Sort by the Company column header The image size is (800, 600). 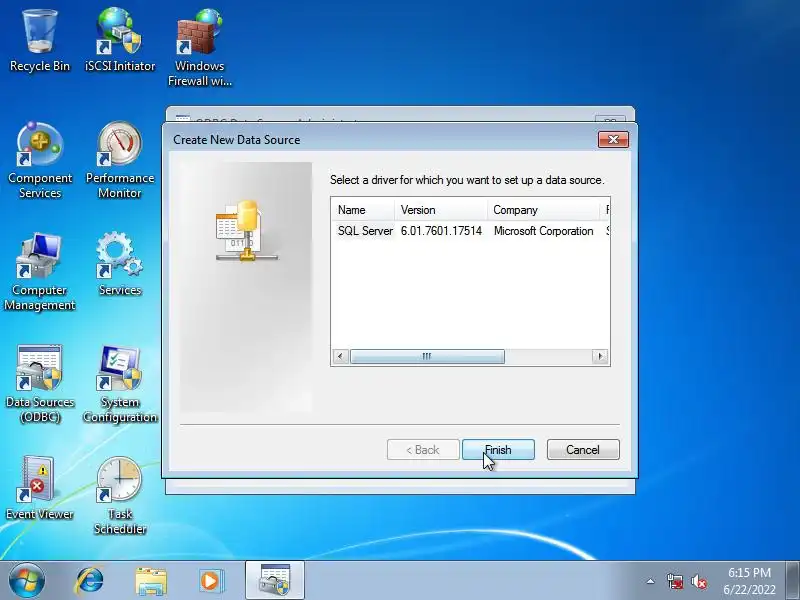pos(543,210)
